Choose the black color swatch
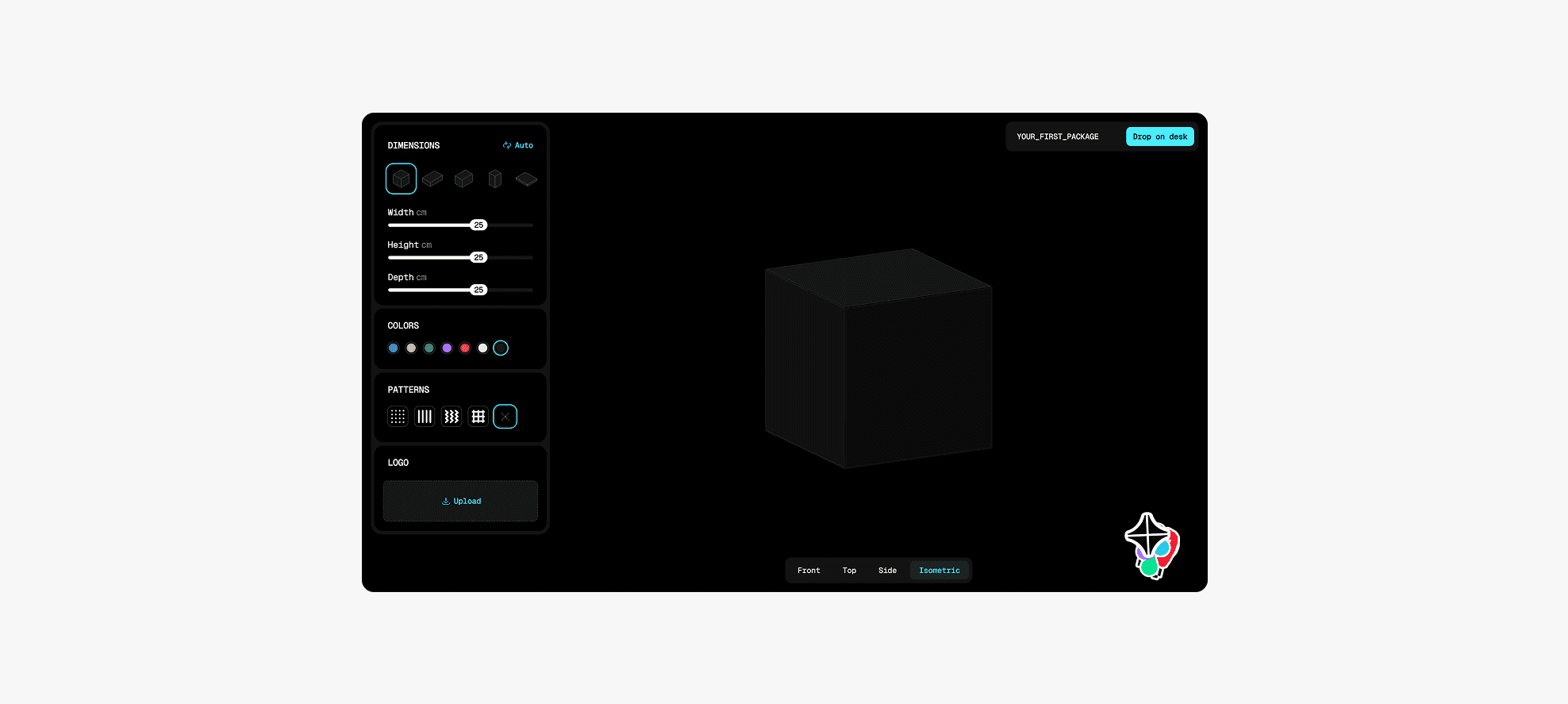 click(501, 348)
